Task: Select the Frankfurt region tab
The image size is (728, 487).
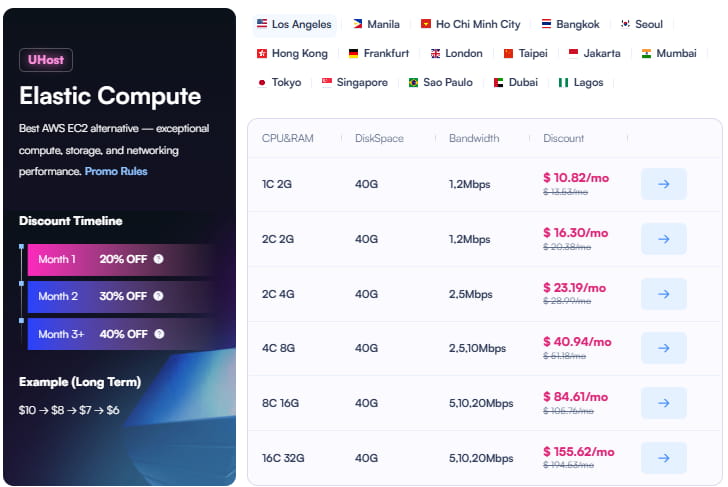Action: coord(378,53)
